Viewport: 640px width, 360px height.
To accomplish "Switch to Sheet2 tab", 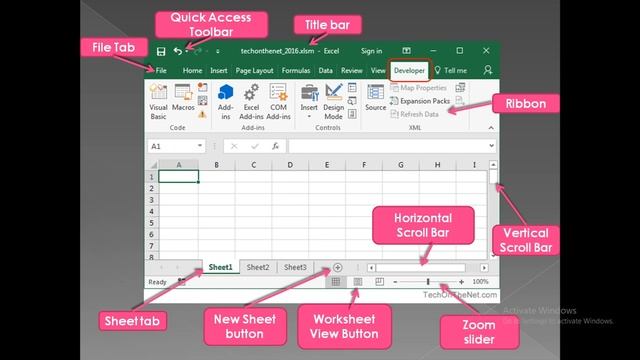I will click(258, 267).
